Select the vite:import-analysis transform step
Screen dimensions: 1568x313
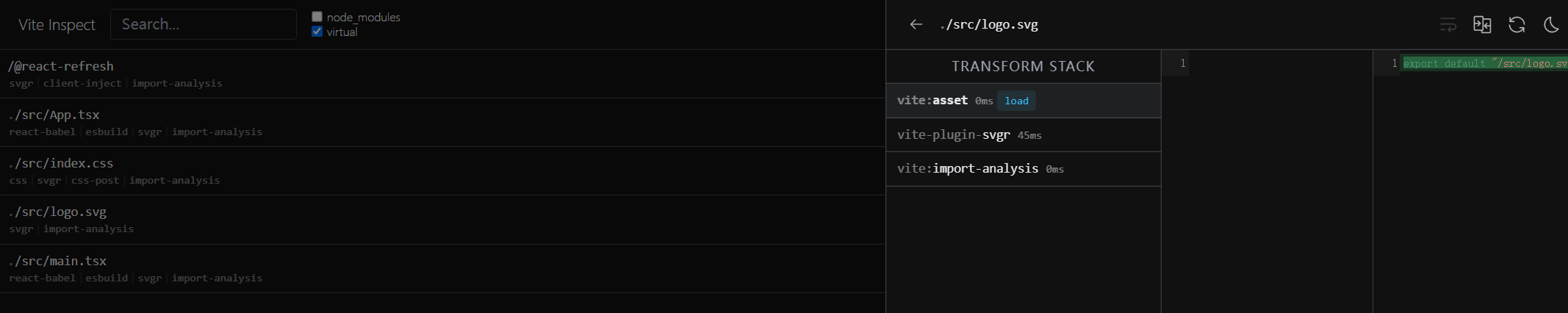(1024, 168)
